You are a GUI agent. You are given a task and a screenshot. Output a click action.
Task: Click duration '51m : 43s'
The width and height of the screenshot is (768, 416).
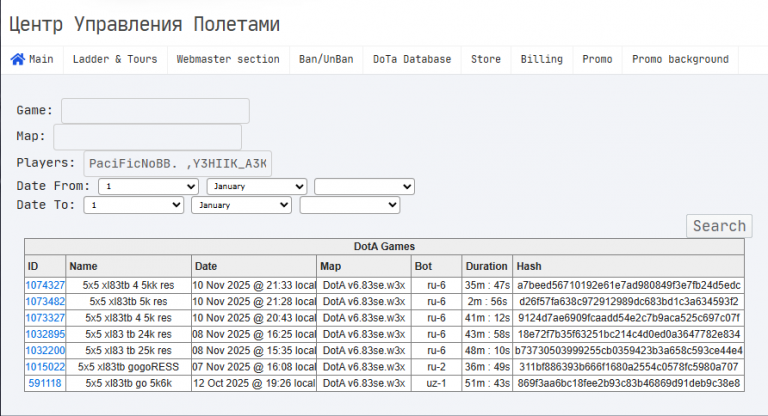(x=487, y=383)
